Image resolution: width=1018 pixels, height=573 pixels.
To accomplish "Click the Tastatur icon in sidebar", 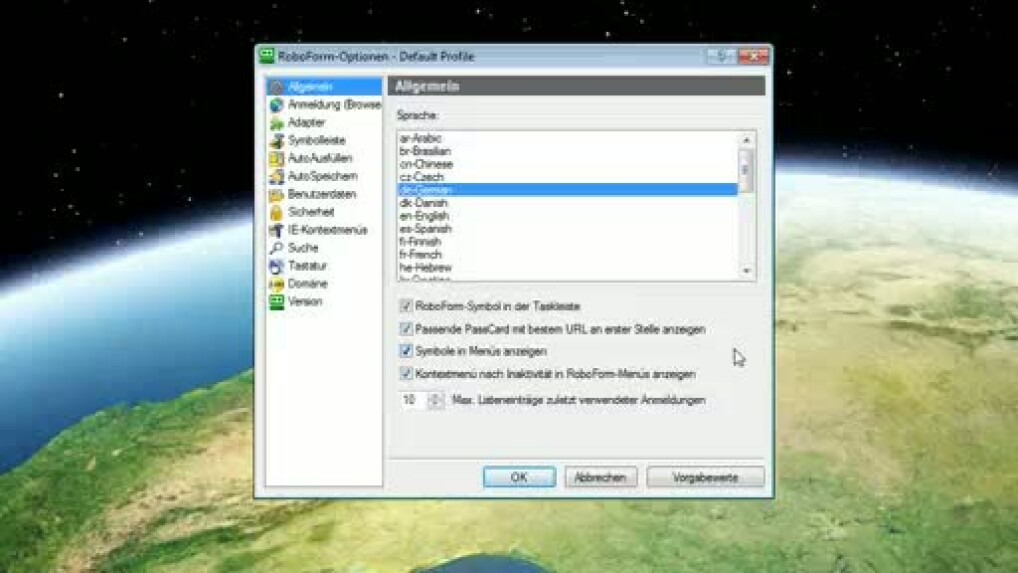I will point(276,266).
